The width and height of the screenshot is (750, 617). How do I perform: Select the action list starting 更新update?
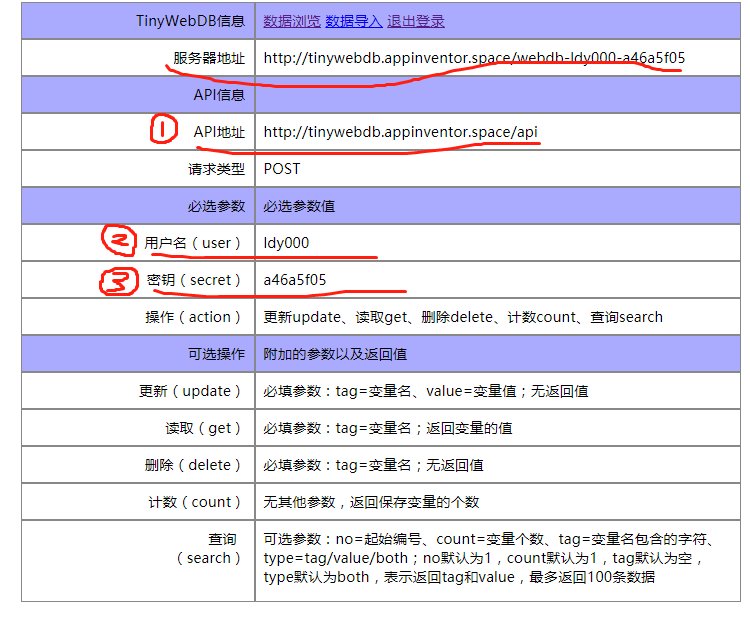click(463, 317)
